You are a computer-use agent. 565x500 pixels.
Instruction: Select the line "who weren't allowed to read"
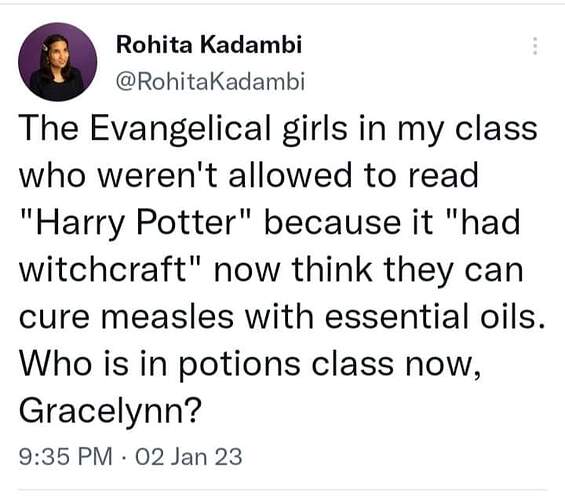[x=249, y=175]
